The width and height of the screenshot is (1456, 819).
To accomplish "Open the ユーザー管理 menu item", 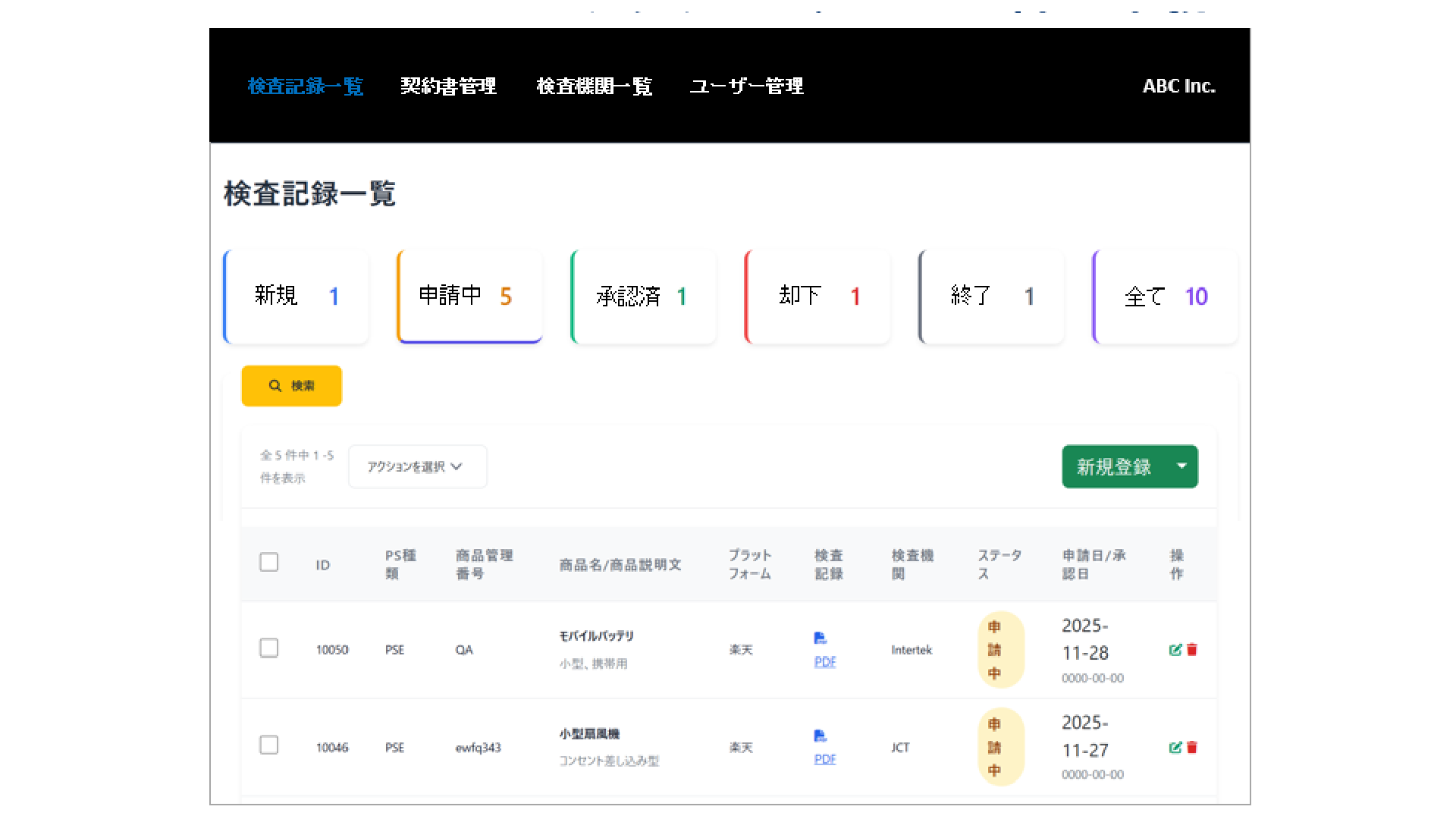I will tap(746, 86).
